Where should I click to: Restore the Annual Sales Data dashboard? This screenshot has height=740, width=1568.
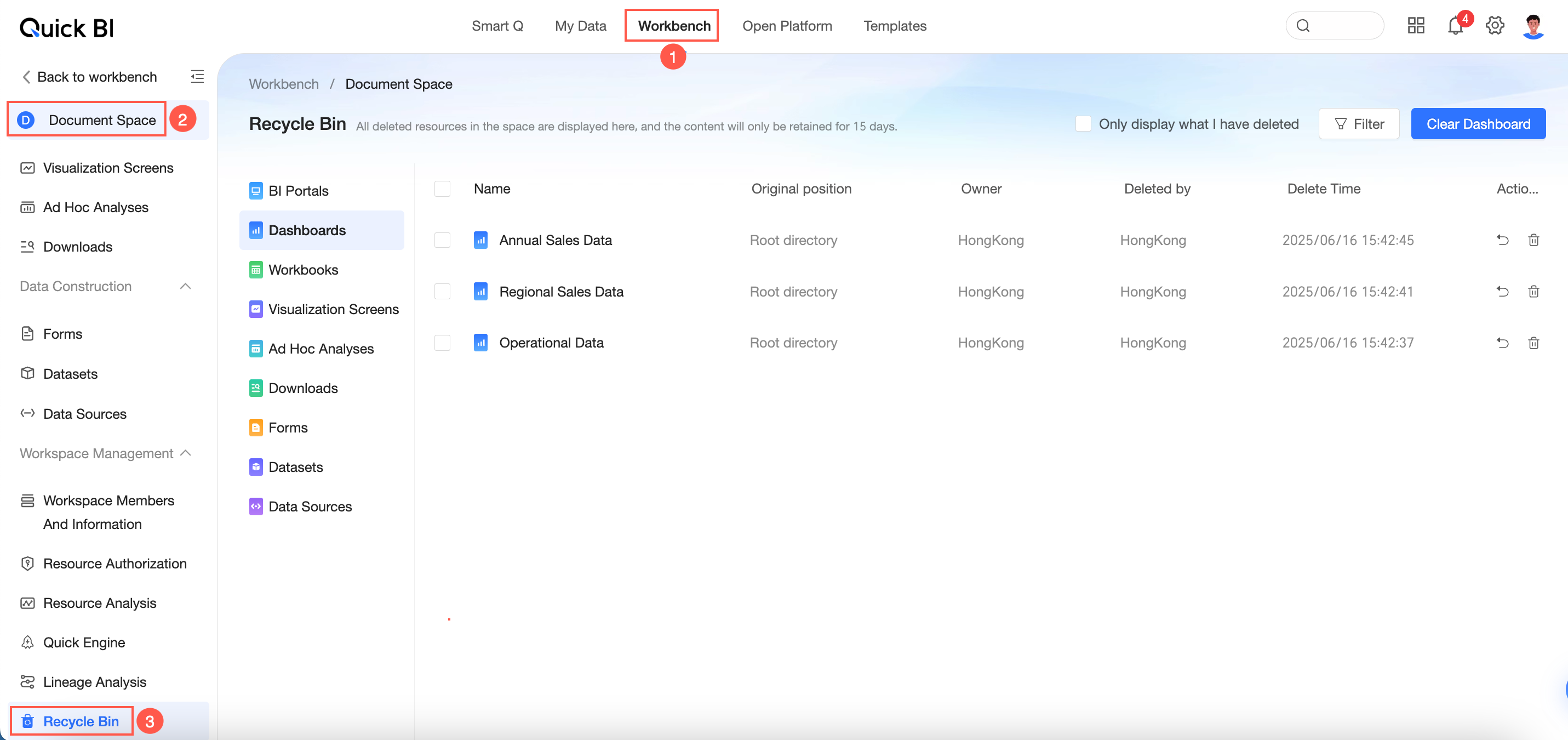[1502, 240]
